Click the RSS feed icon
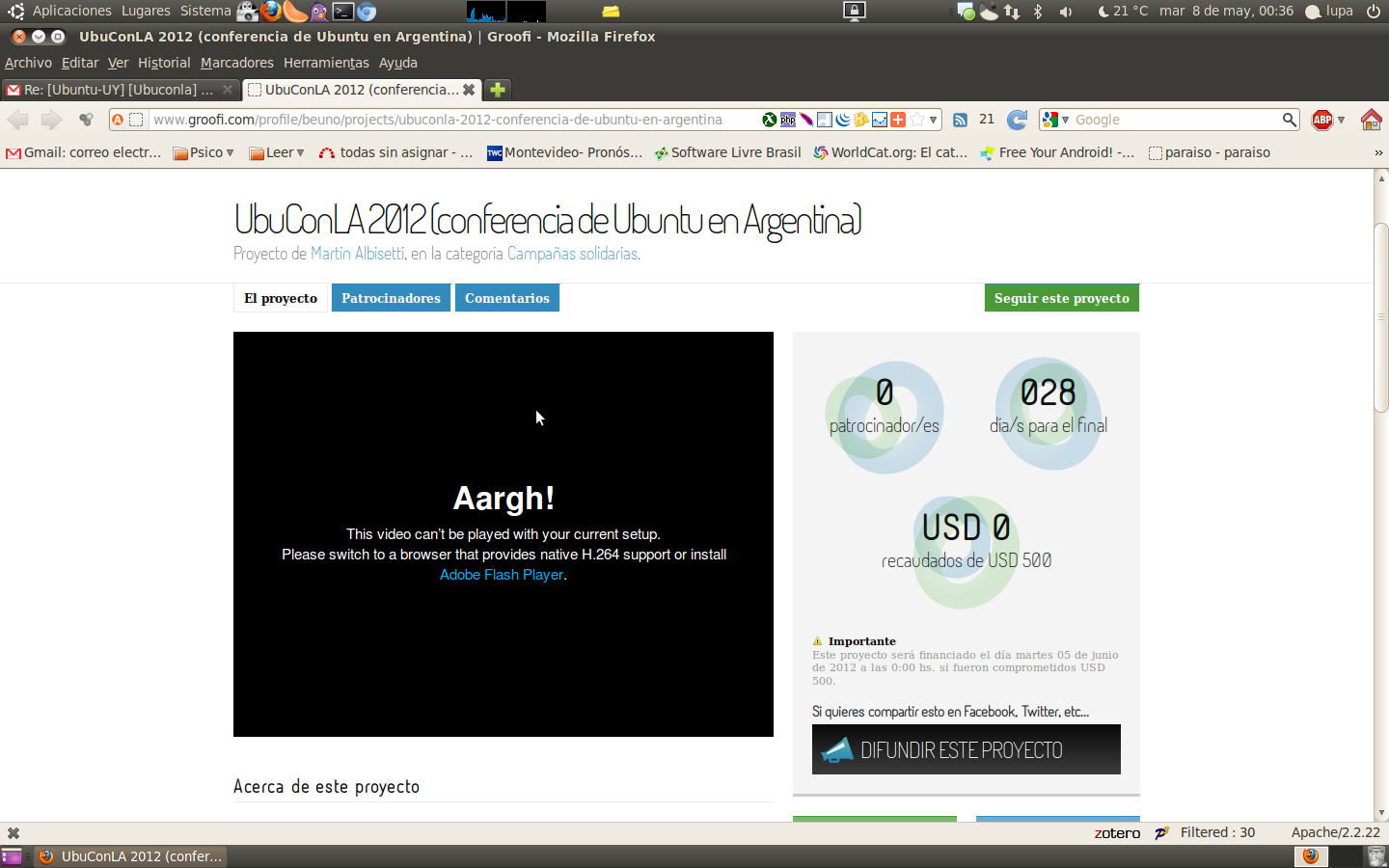The image size is (1389, 868). [x=960, y=120]
